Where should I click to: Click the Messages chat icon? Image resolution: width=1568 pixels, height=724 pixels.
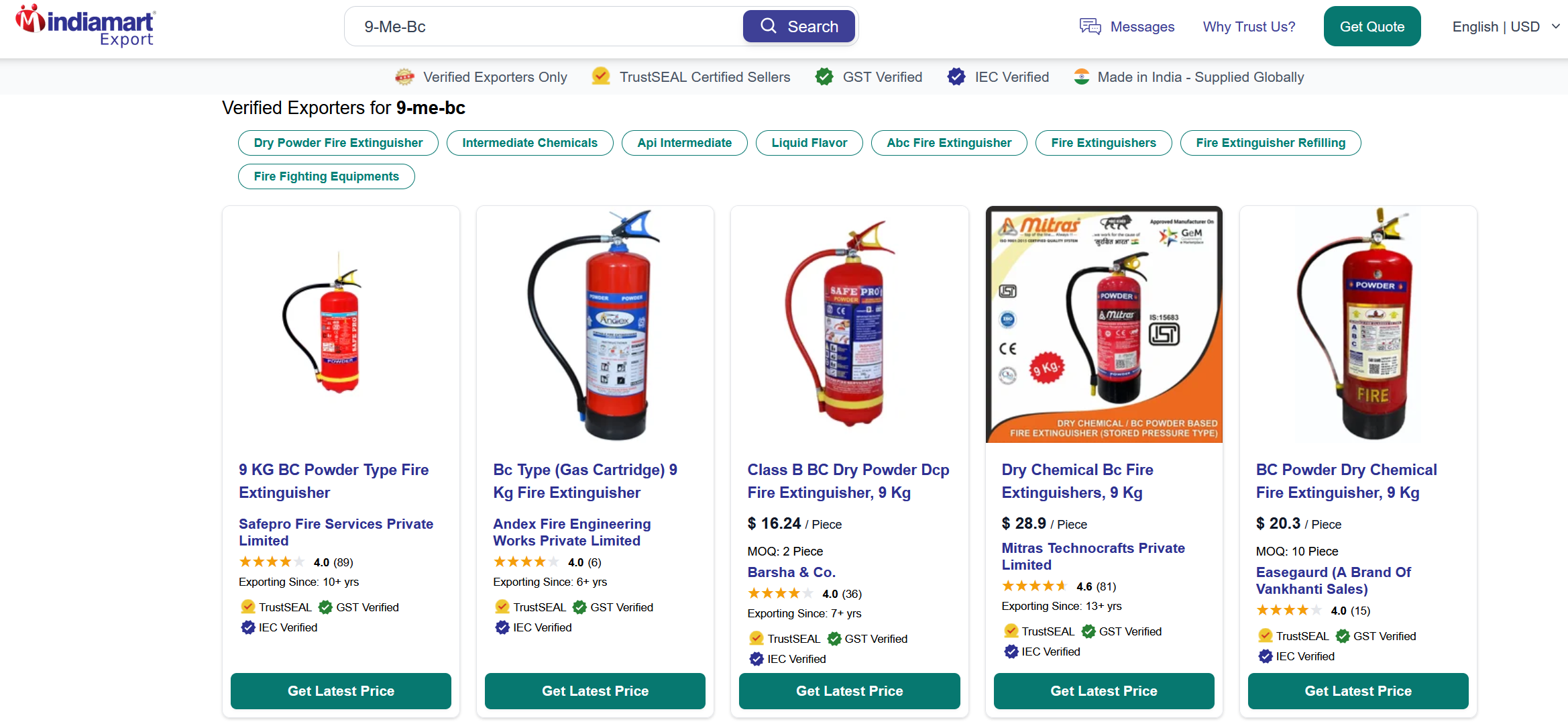click(1090, 27)
